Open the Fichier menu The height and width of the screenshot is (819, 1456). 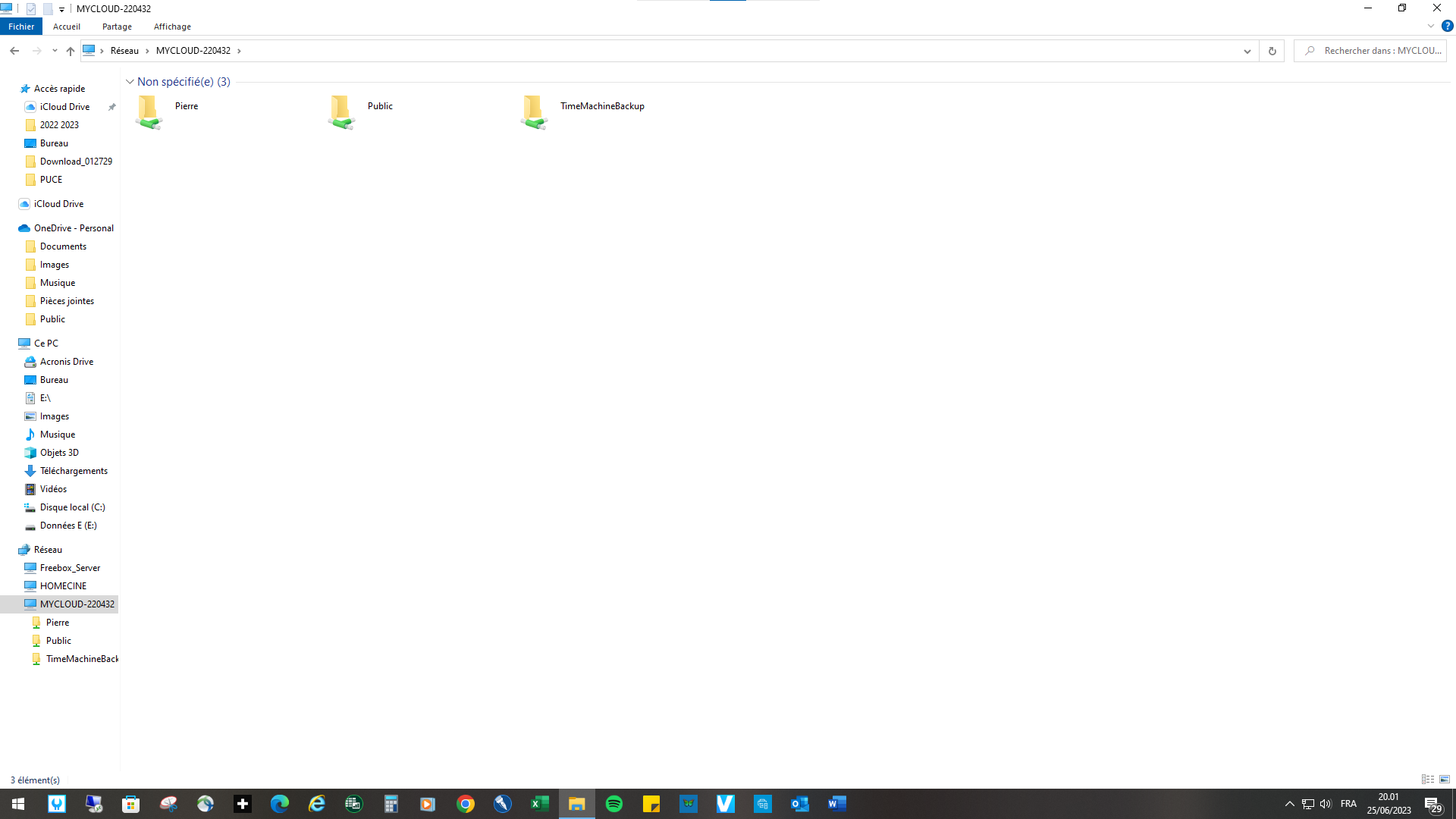[x=21, y=27]
